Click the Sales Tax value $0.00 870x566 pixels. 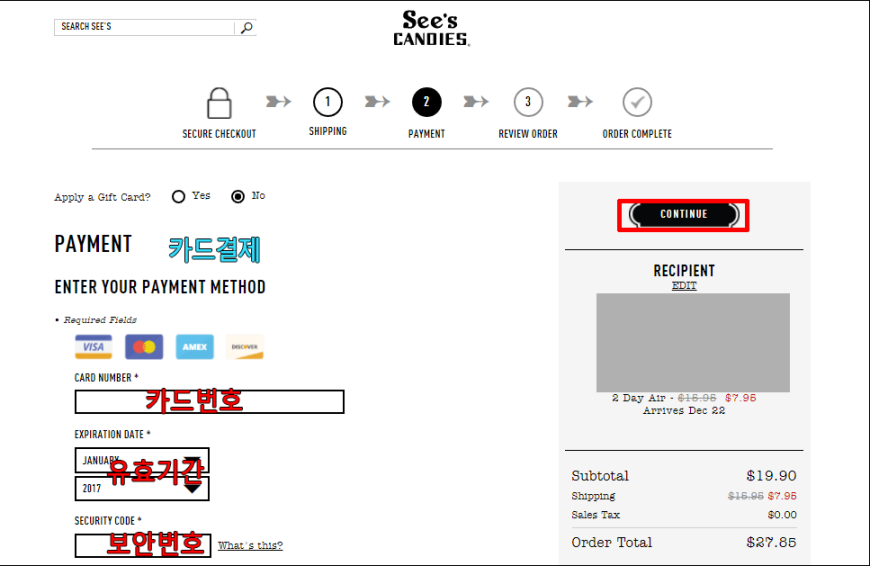[x=782, y=515]
